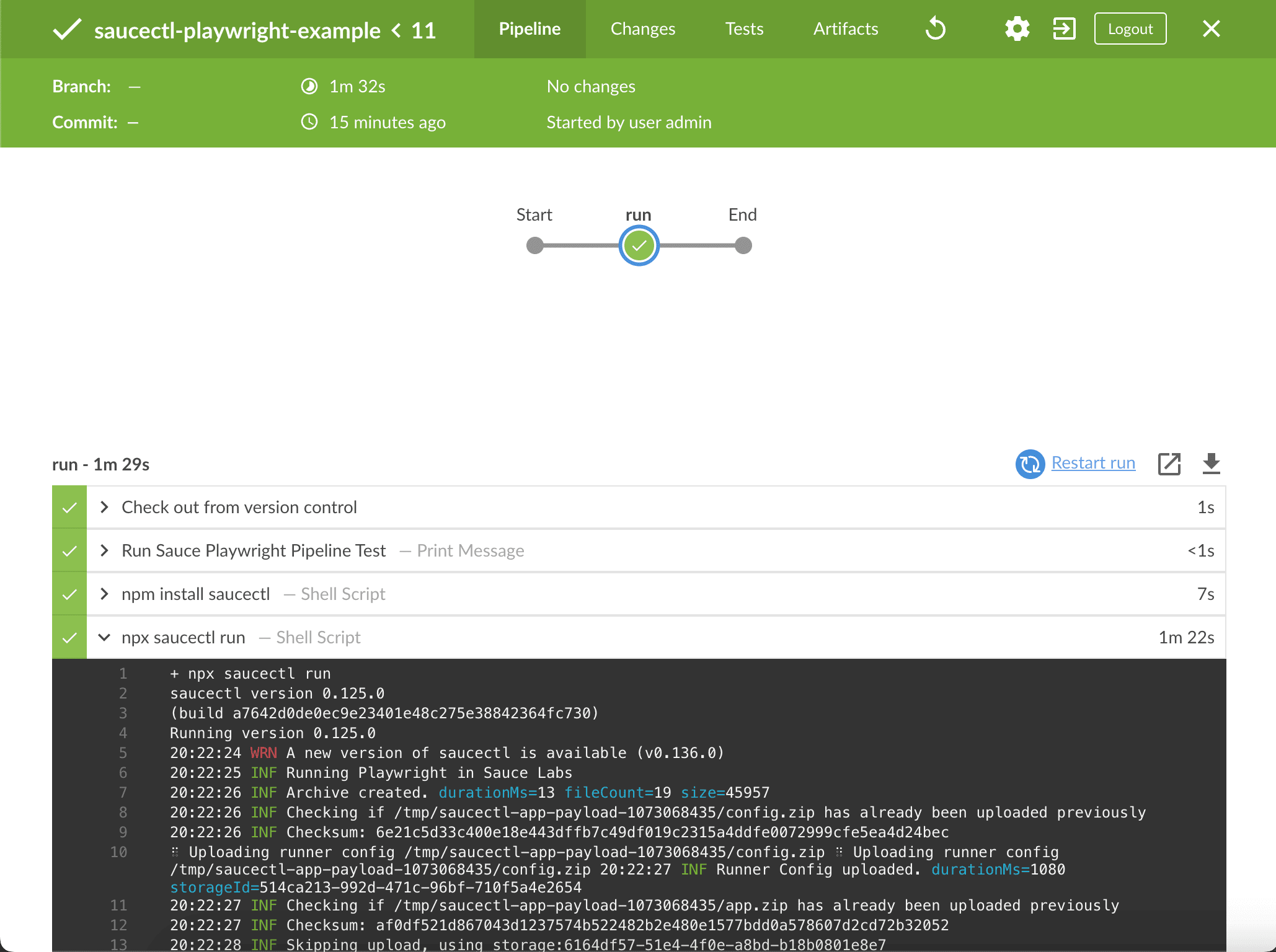Open the log in a new window
The height and width of the screenshot is (952, 1276).
(1169, 464)
